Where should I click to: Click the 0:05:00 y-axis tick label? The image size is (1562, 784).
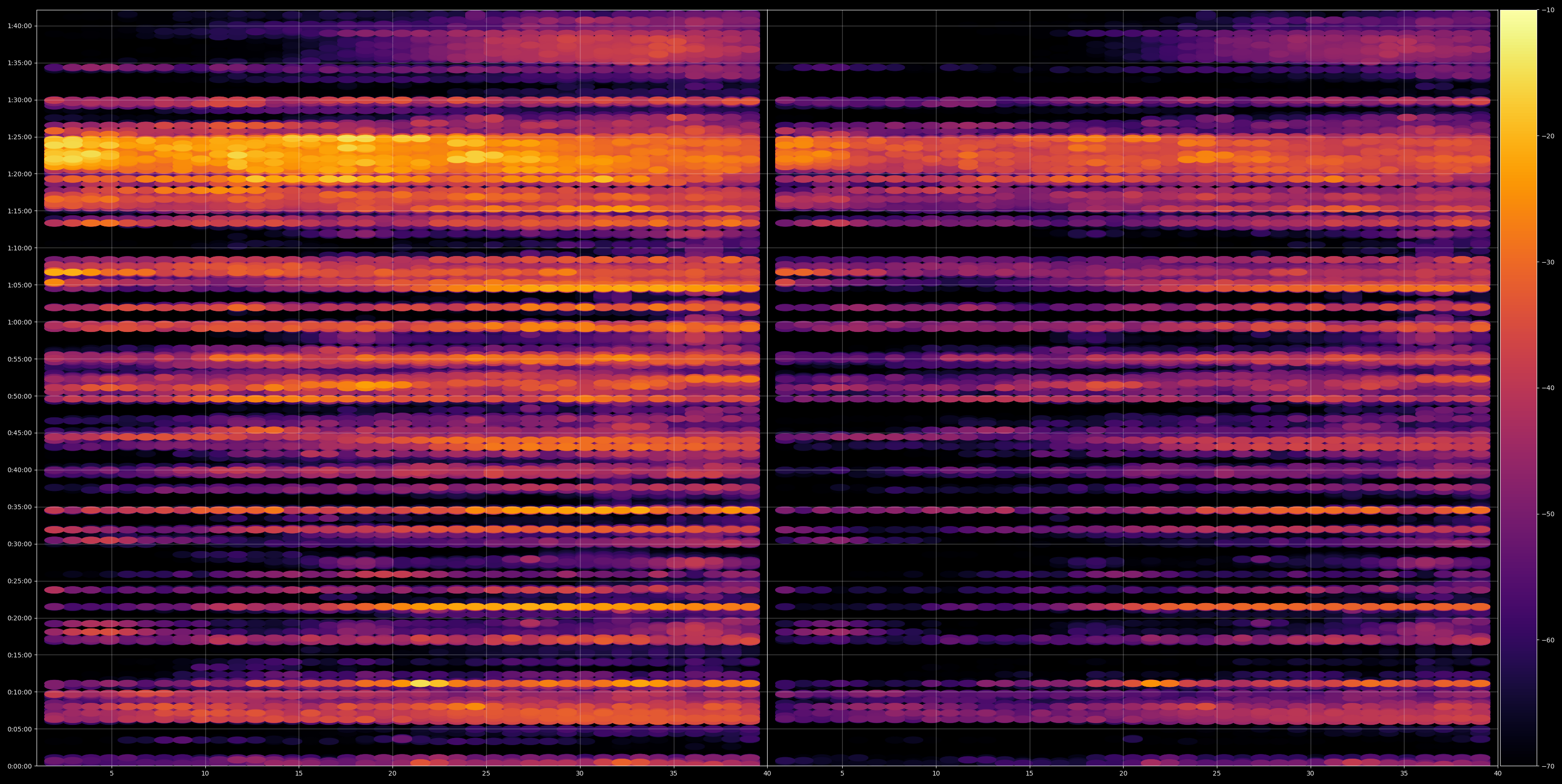click(x=19, y=729)
